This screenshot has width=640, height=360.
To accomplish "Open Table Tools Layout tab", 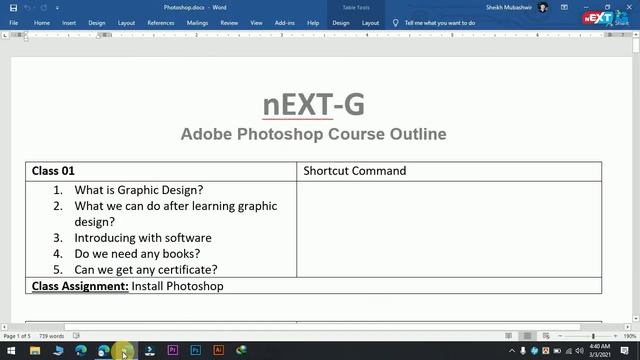I will tap(370, 23).
